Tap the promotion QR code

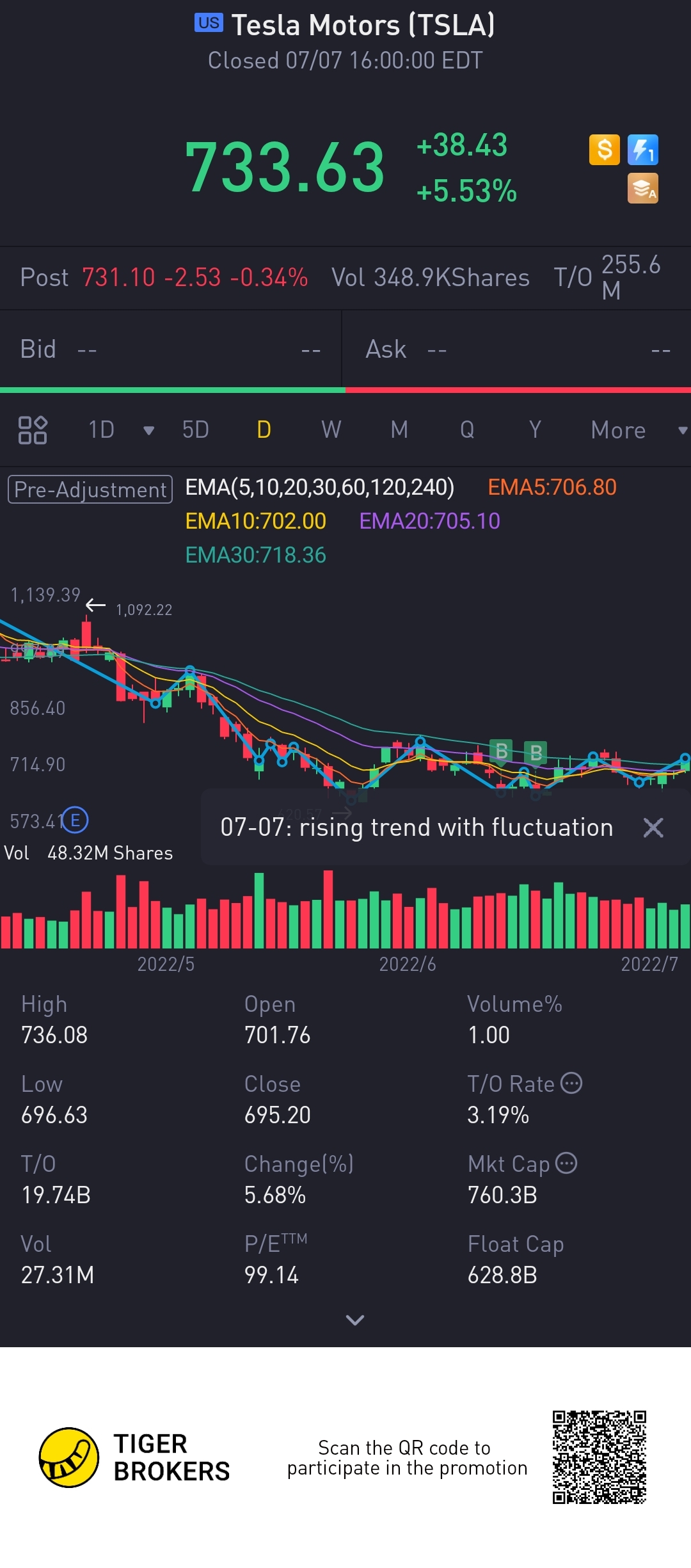pos(600,1457)
